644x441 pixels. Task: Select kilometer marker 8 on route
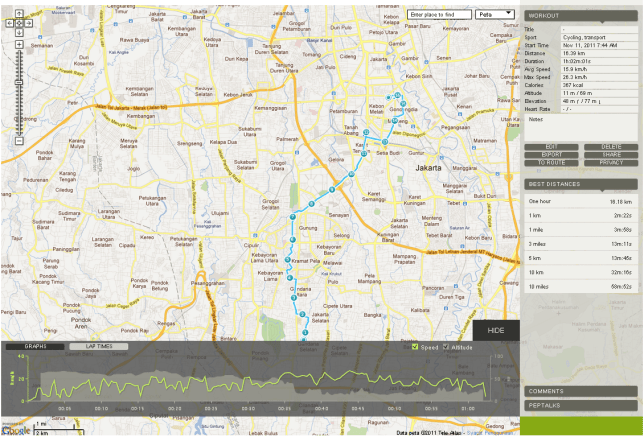click(x=312, y=204)
